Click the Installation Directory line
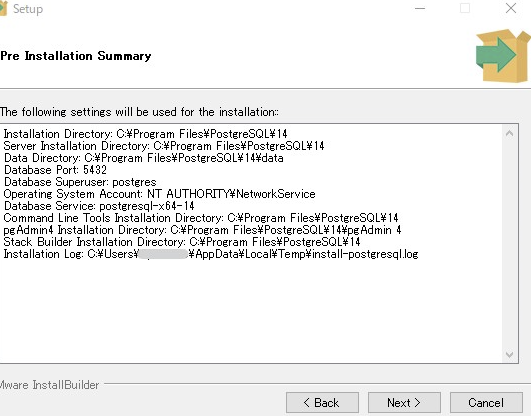This screenshot has height=416, width=531. 145,134
